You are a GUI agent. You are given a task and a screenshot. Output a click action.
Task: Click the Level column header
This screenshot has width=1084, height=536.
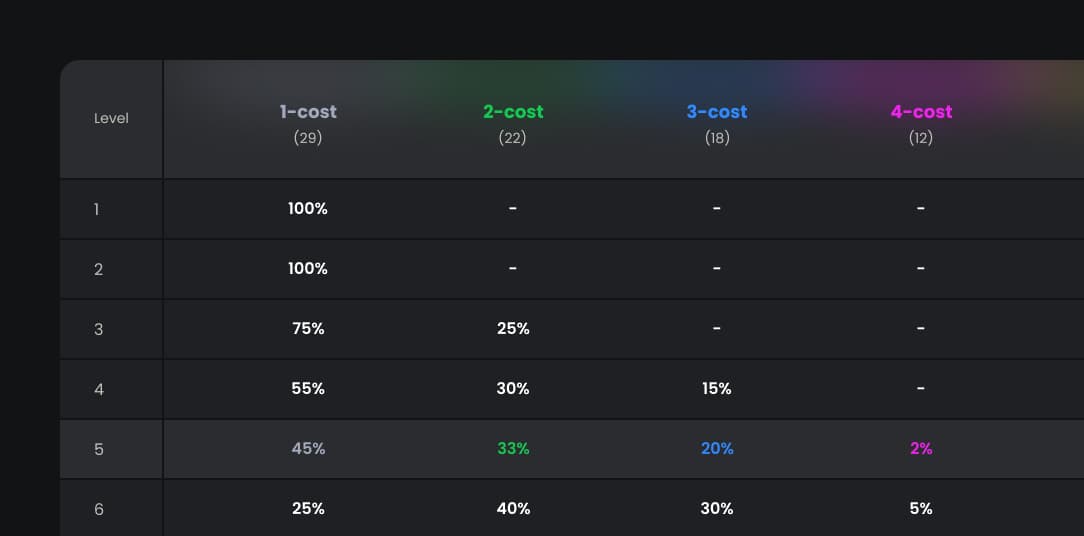click(x=111, y=118)
